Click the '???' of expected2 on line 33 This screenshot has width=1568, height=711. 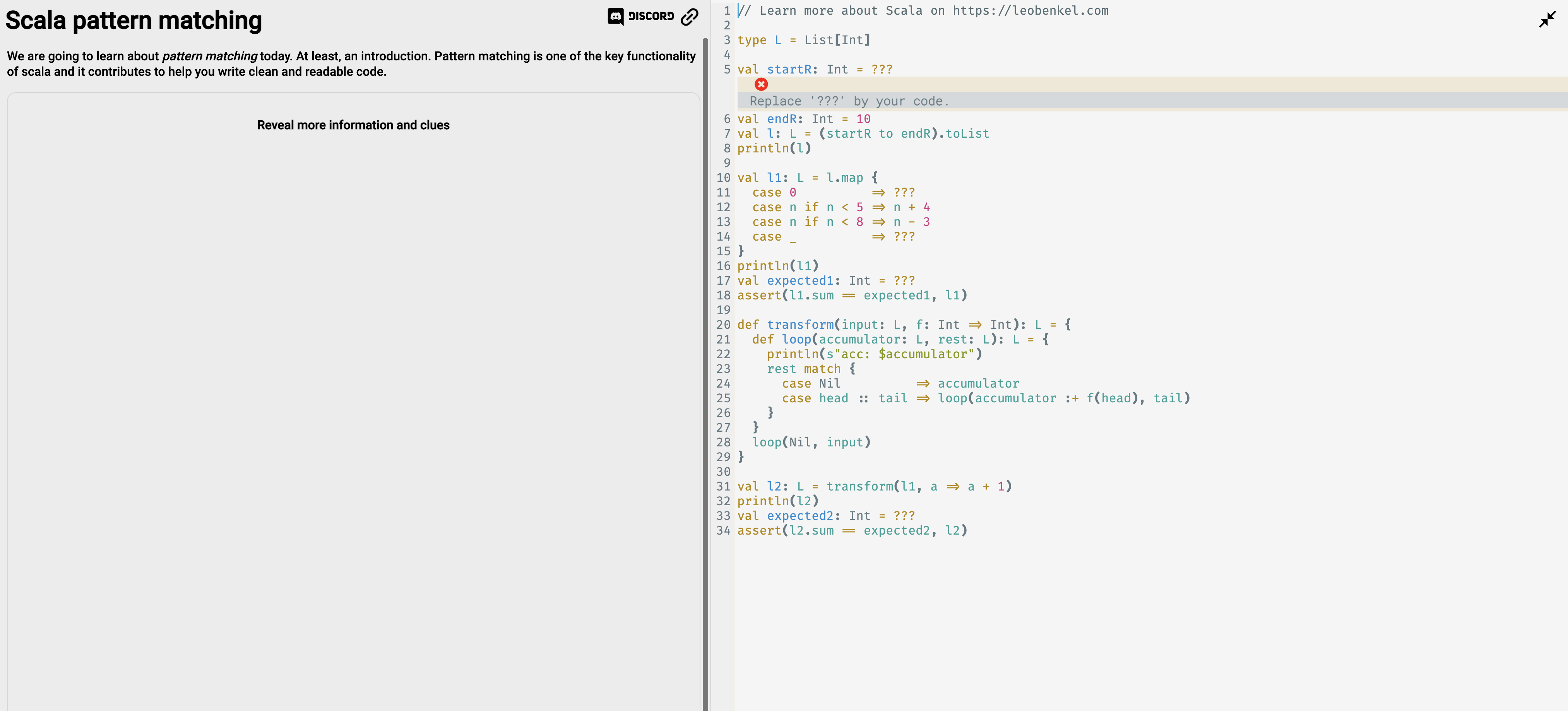(904, 516)
